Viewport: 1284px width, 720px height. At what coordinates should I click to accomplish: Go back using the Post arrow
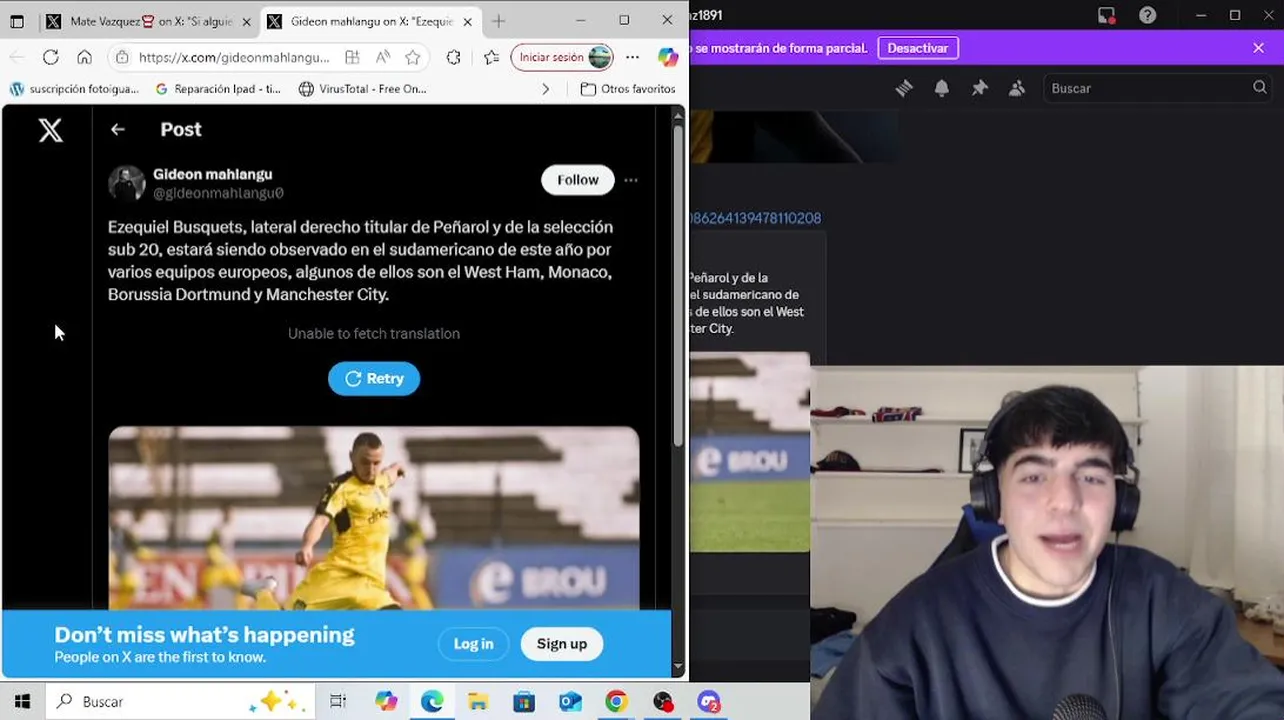(x=118, y=129)
